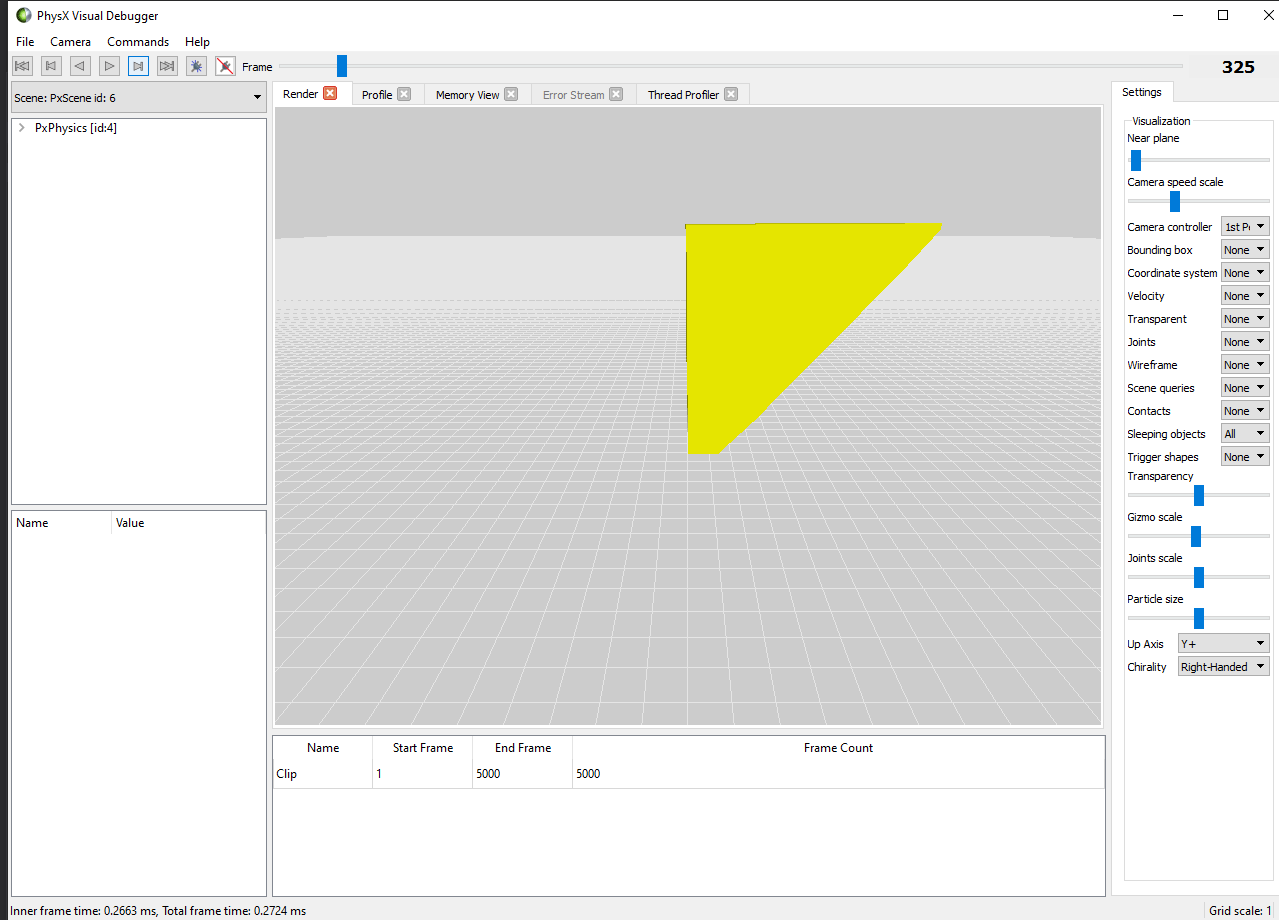Click the End Frame value 5000
The height and width of the screenshot is (920, 1279).
coord(522,774)
